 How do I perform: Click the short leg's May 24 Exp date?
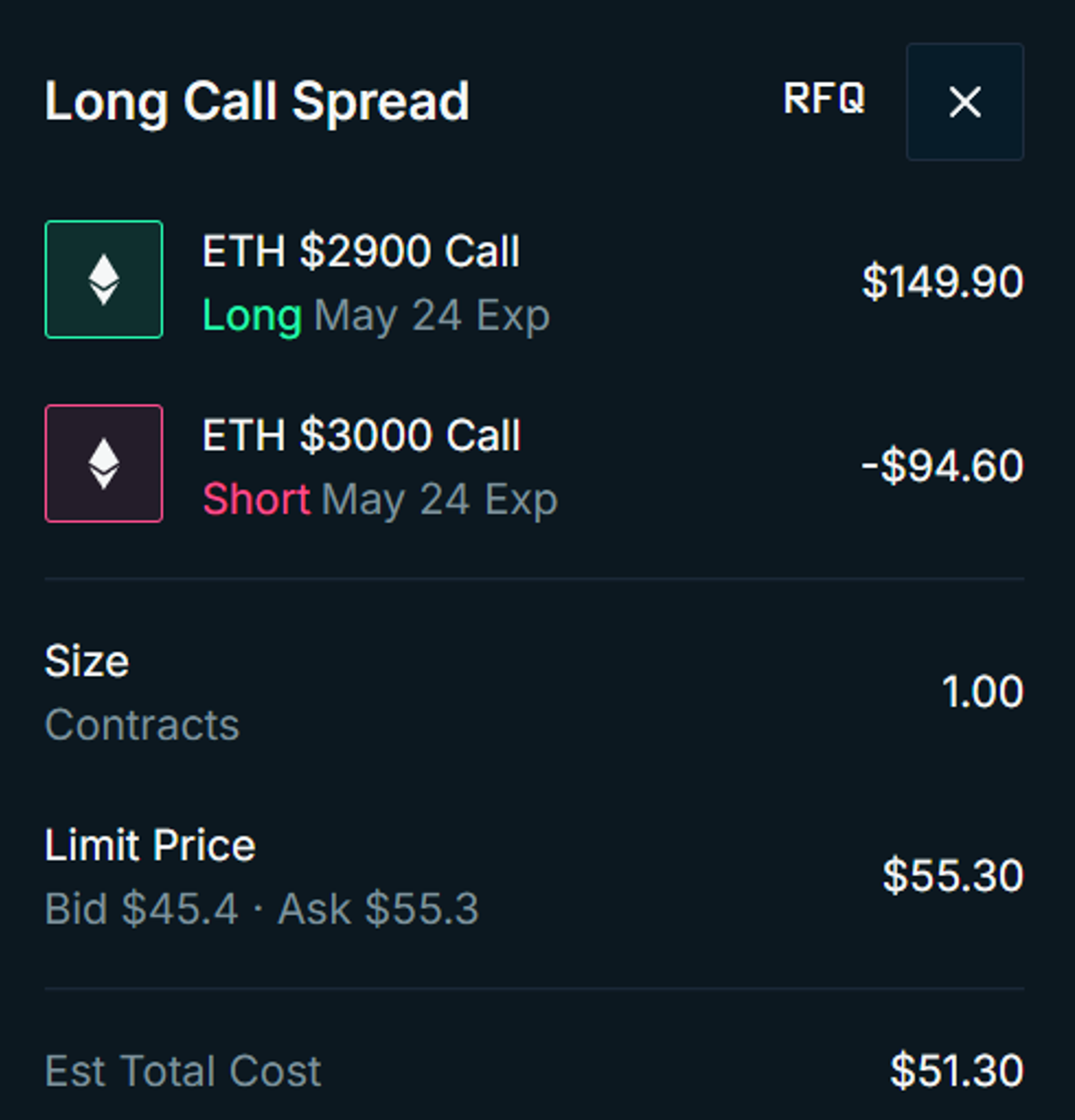coord(439,499)
